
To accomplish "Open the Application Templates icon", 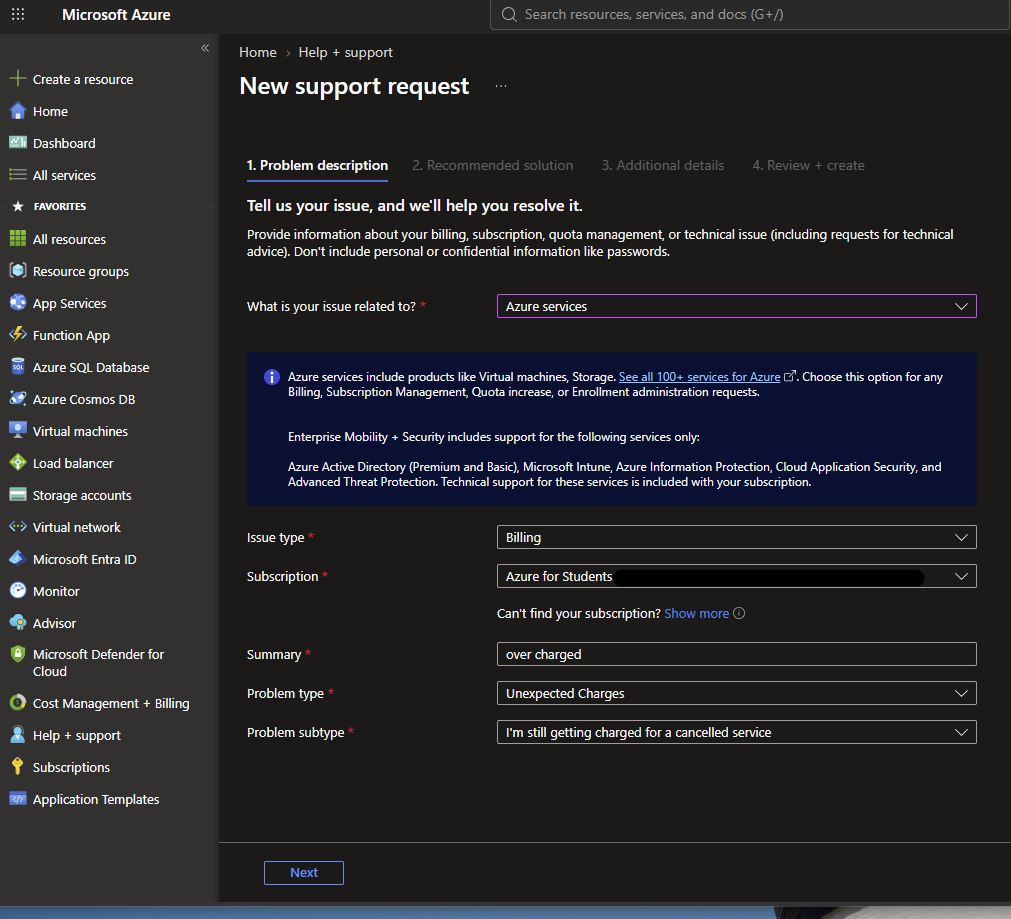I will coord(18,799).
